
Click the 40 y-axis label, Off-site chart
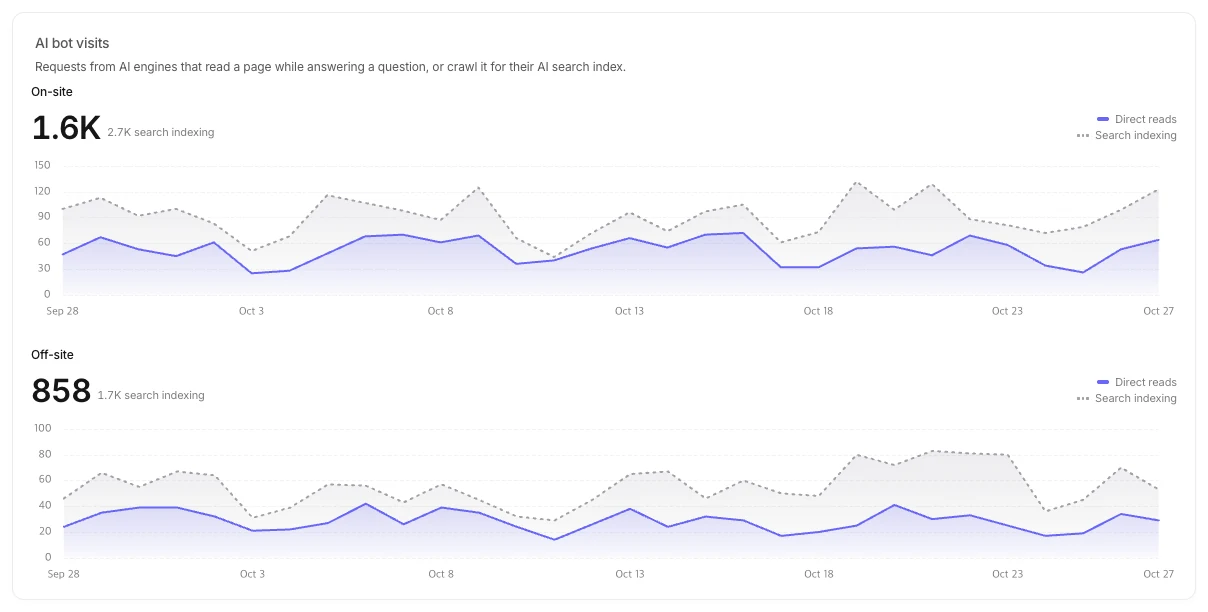pyautogui.click(x=43, y=505)
